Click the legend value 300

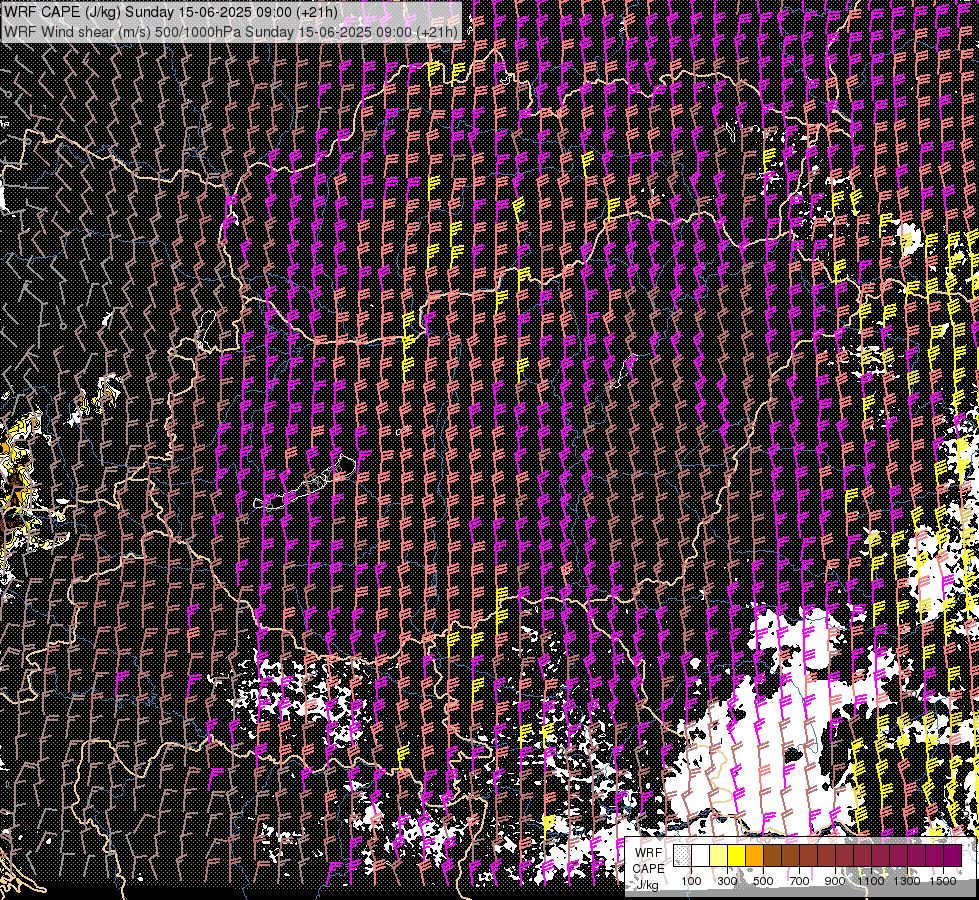[x=727, y=881]
